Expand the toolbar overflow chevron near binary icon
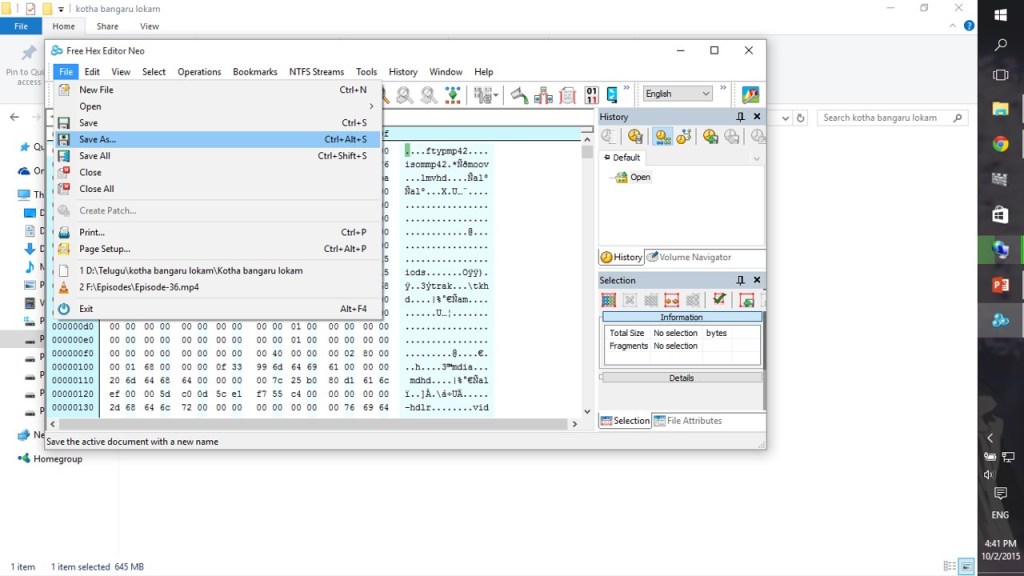 627,88
